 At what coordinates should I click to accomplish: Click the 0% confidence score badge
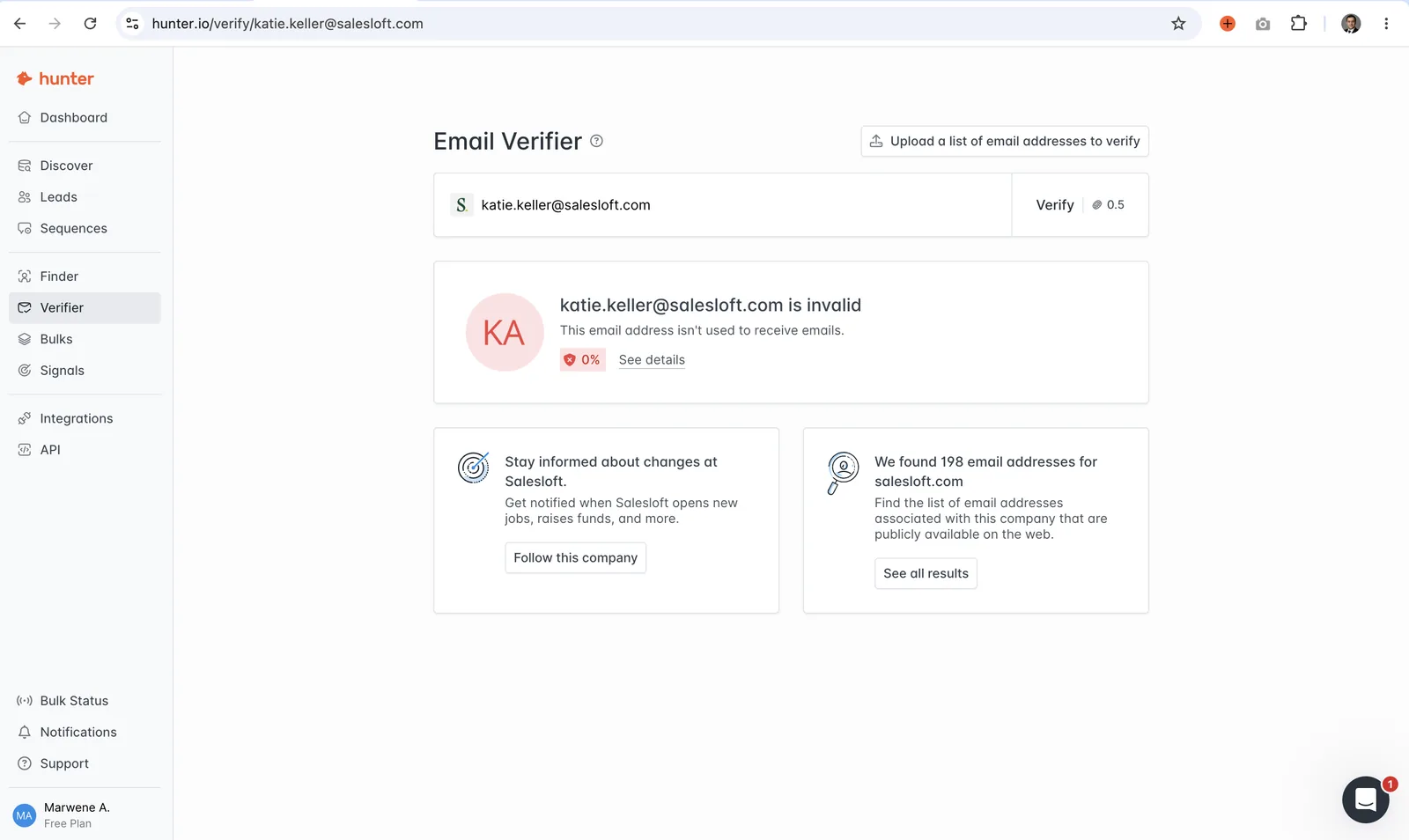pos(583,360)
